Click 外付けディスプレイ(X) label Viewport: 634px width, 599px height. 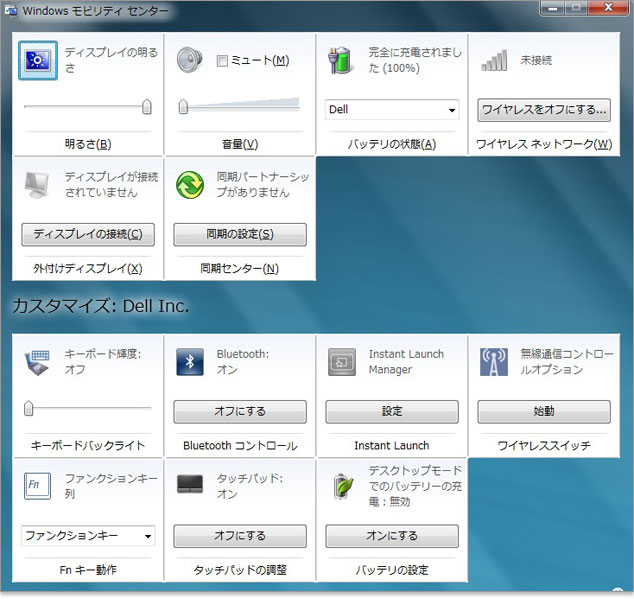coord(88,269)
